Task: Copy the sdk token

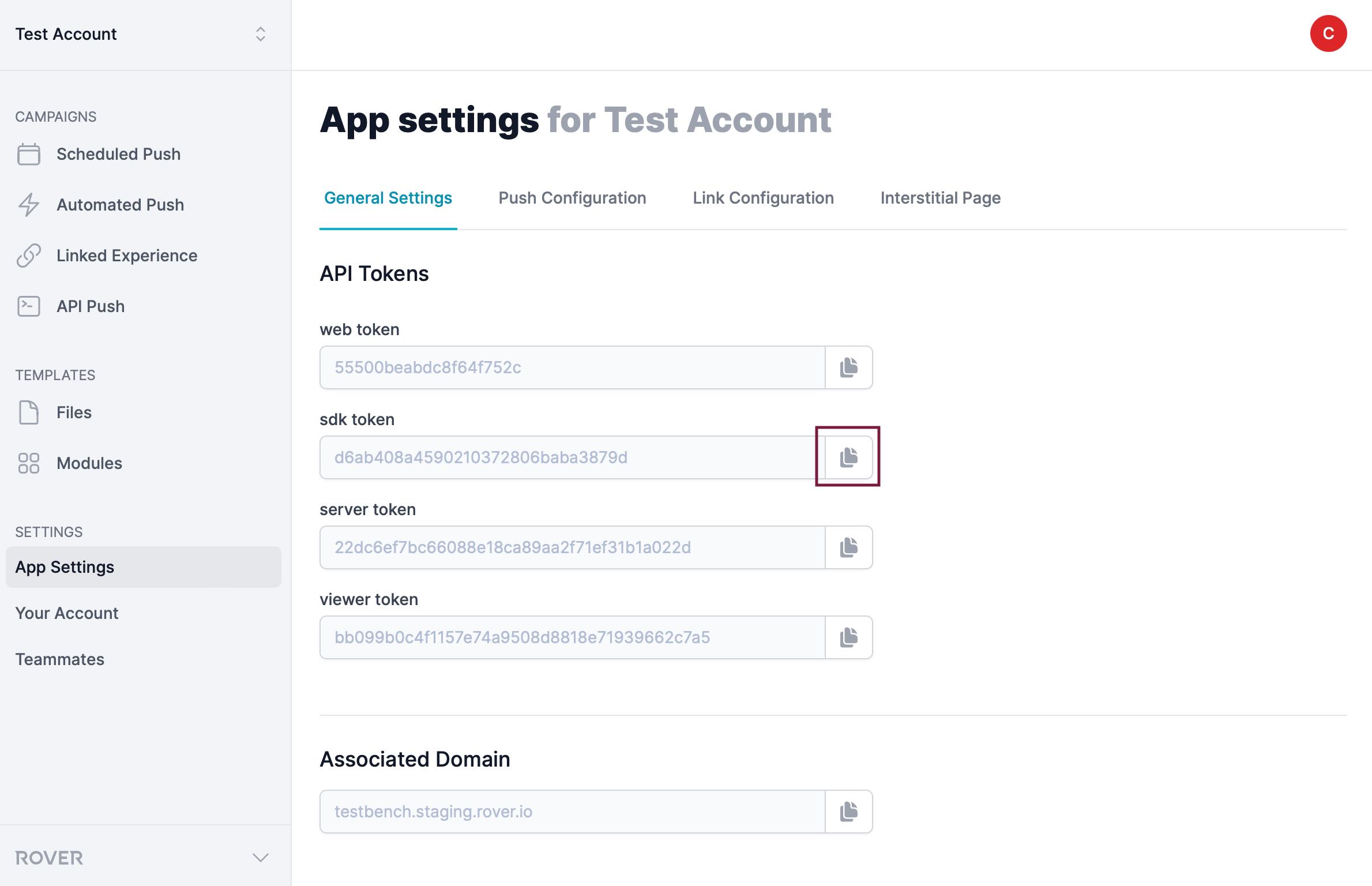Action: pos(848,457)
